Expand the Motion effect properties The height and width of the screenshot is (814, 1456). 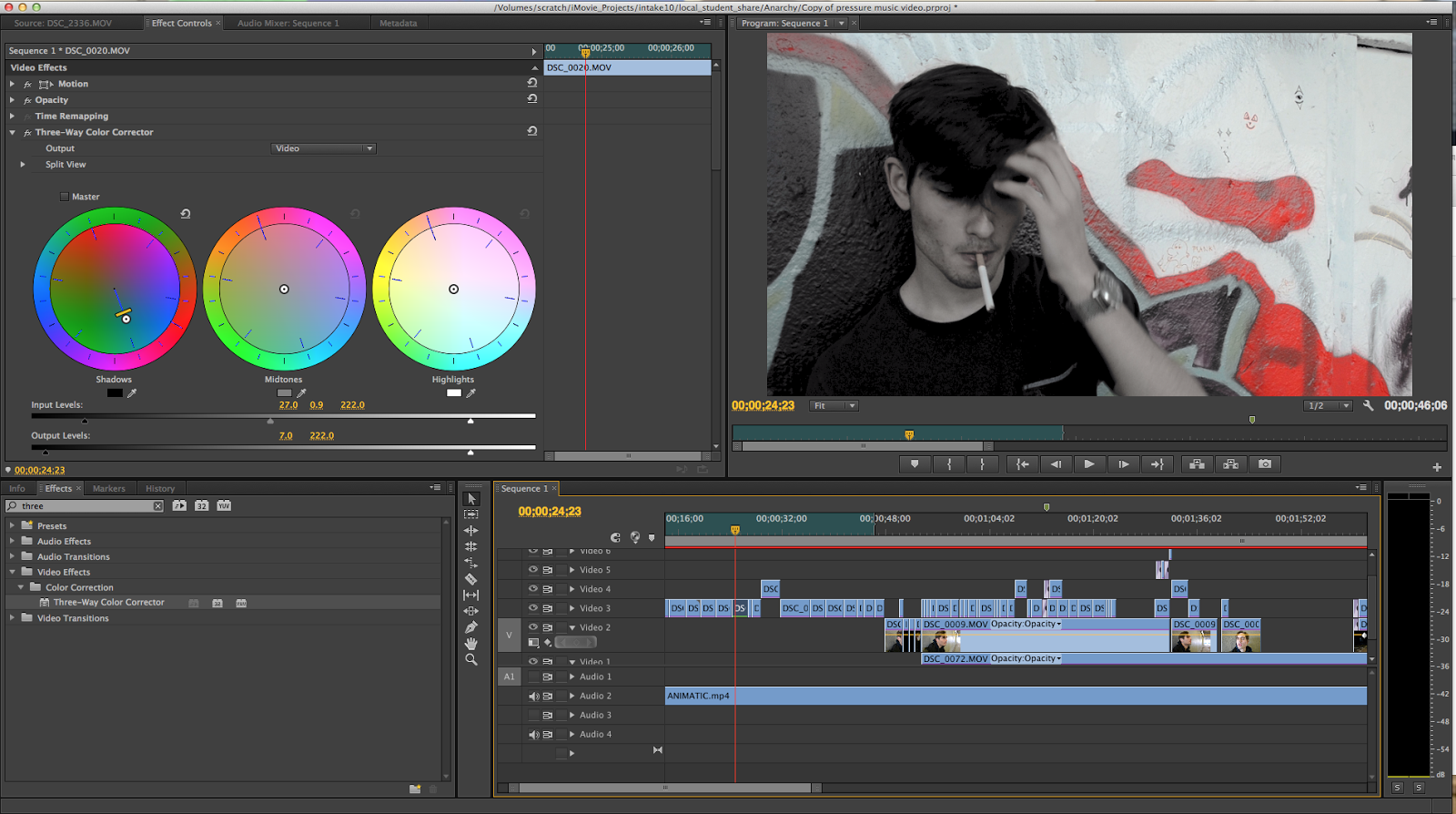[x=13, y=84]
